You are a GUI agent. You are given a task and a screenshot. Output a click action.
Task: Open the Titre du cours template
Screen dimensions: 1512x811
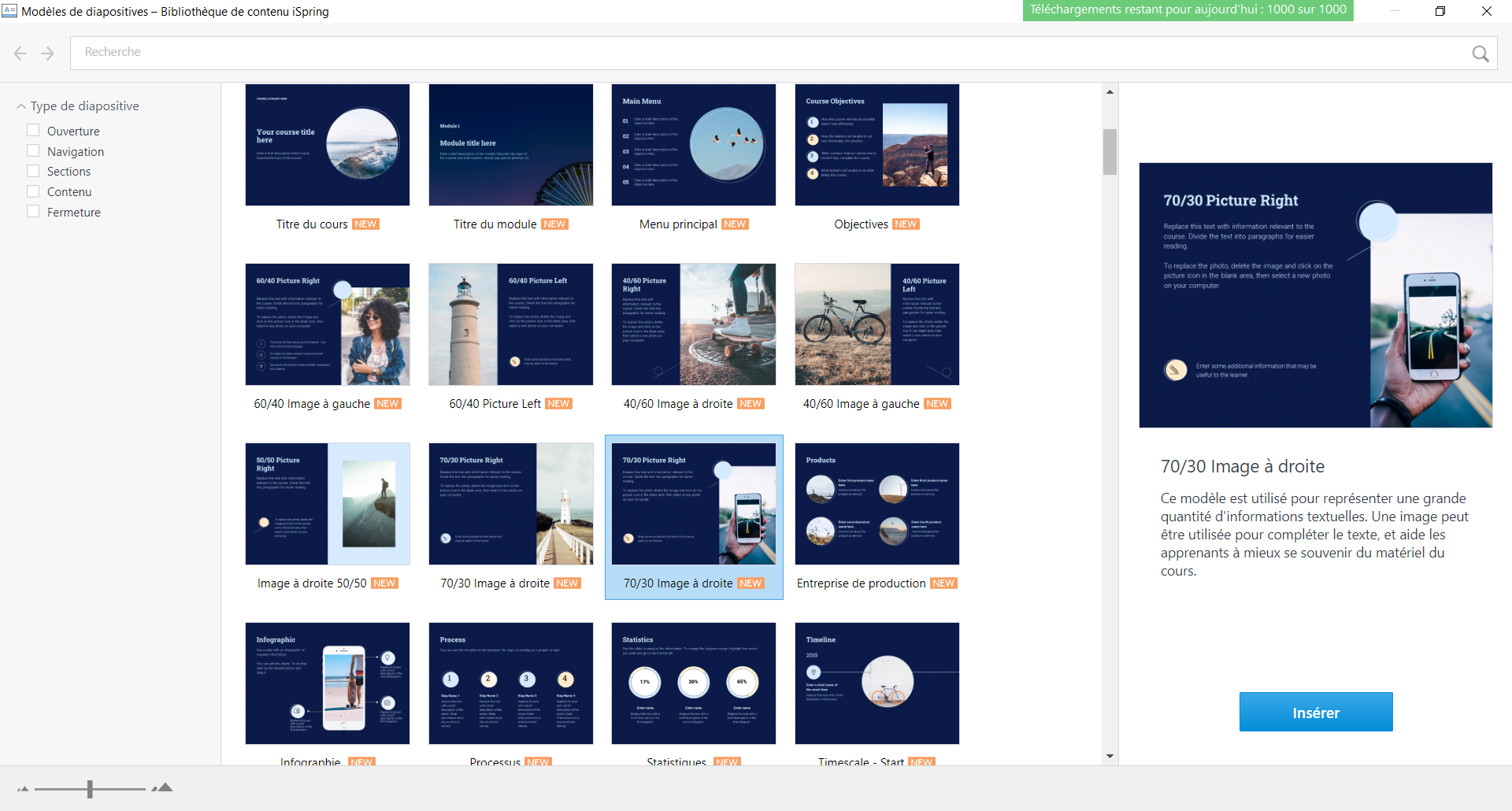pyautogui.click(x=327, y=145)
